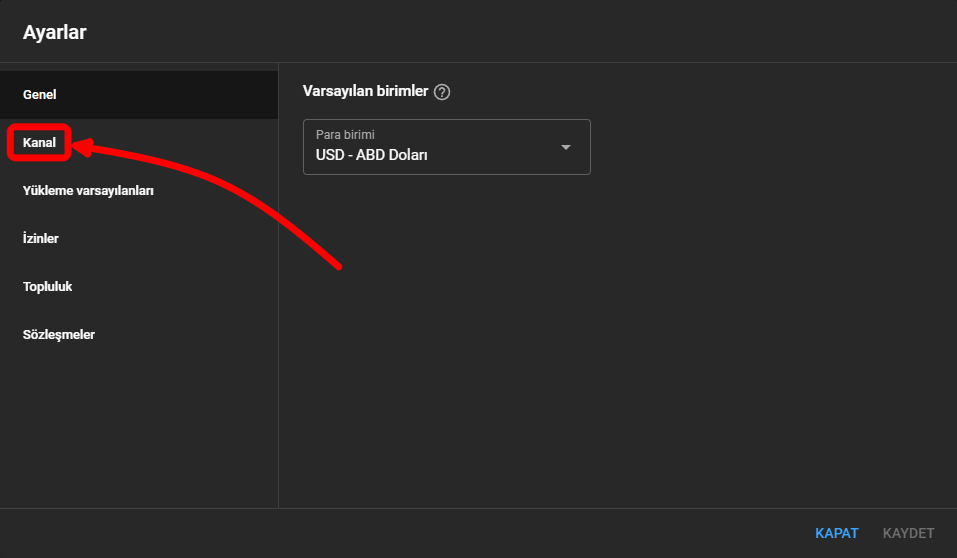Click the KAYDET button
This screenshot has height=558, width=957.
908,533
